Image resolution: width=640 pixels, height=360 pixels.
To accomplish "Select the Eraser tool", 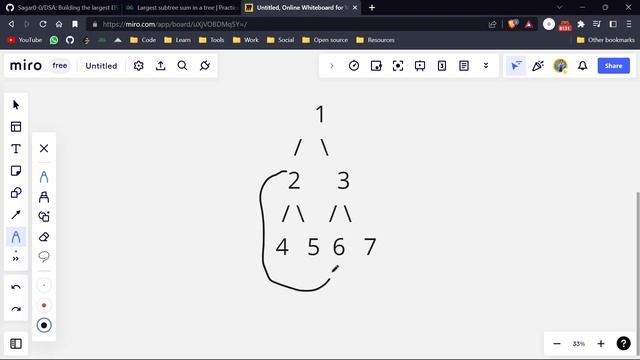I will (44, 237).
